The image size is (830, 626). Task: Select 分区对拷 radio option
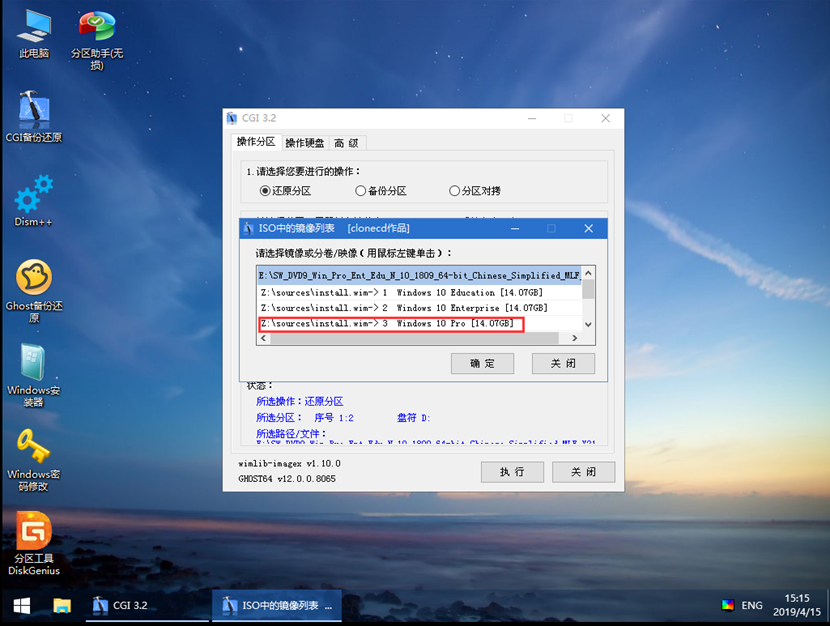(455, 190)
